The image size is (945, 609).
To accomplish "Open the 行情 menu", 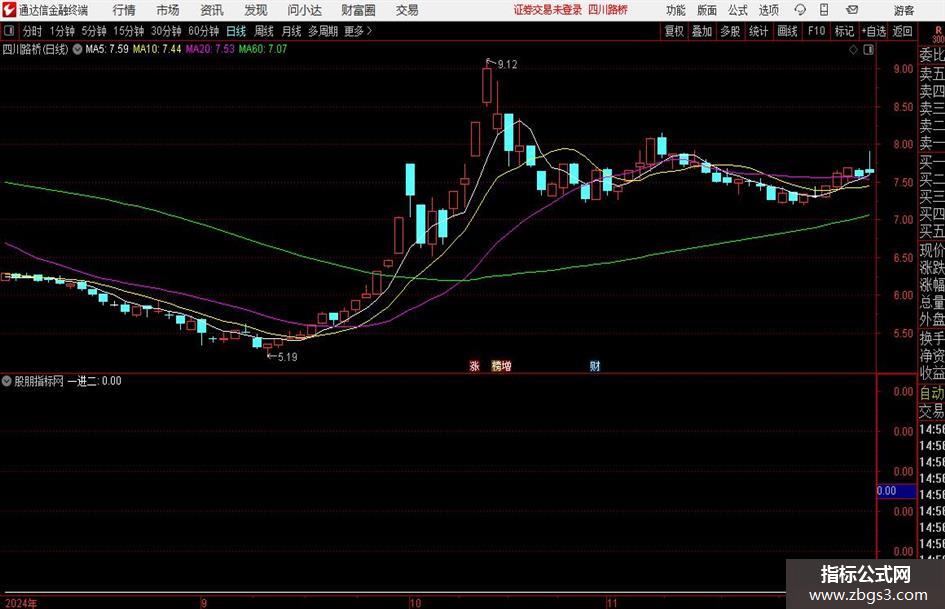I will pyautogui.click(x=124, y=10).
